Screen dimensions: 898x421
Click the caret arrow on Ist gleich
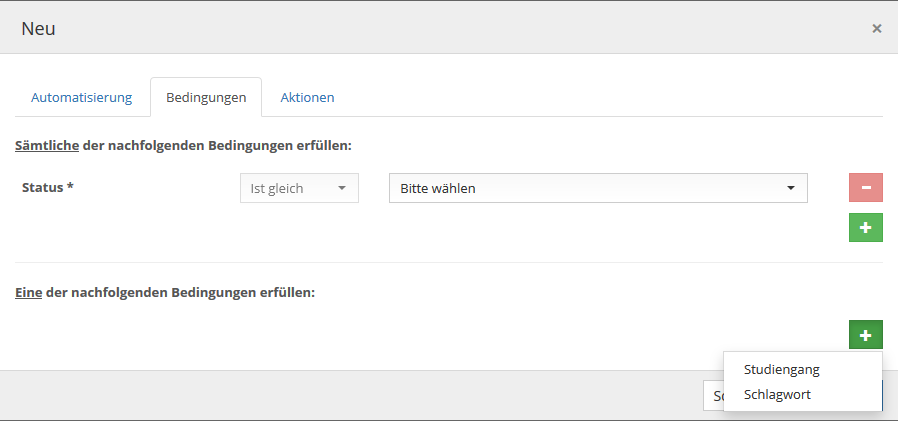click(x=341, y=188)
